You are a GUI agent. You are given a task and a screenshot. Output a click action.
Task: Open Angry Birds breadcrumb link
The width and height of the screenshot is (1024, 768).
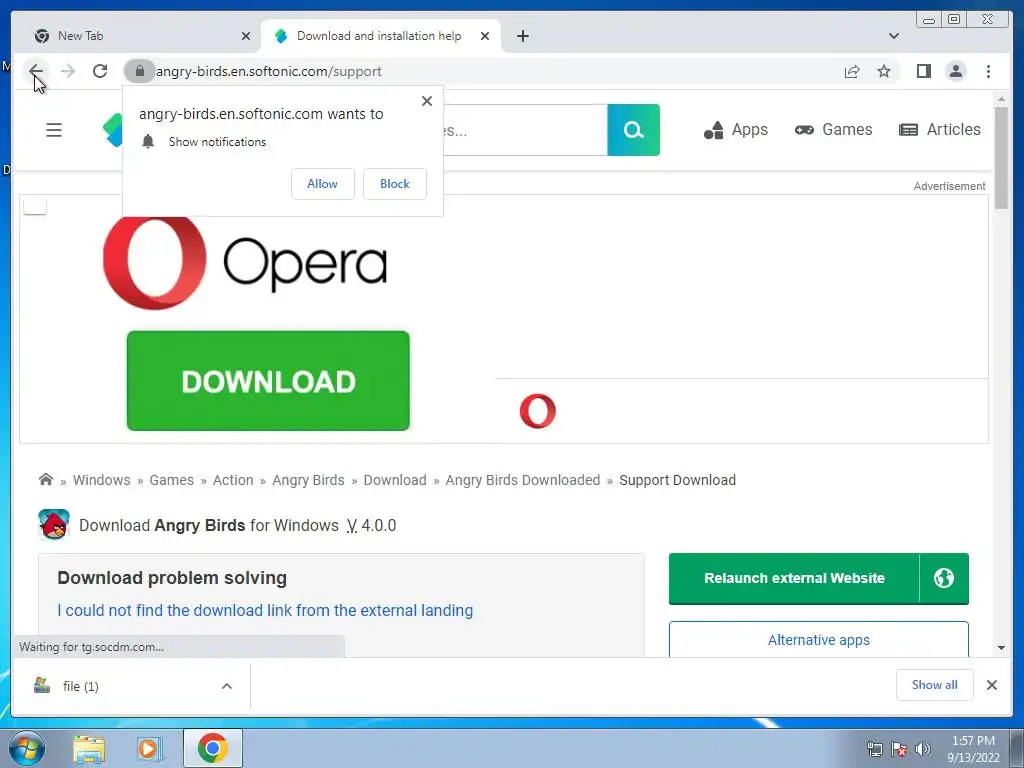pos(308,480)
